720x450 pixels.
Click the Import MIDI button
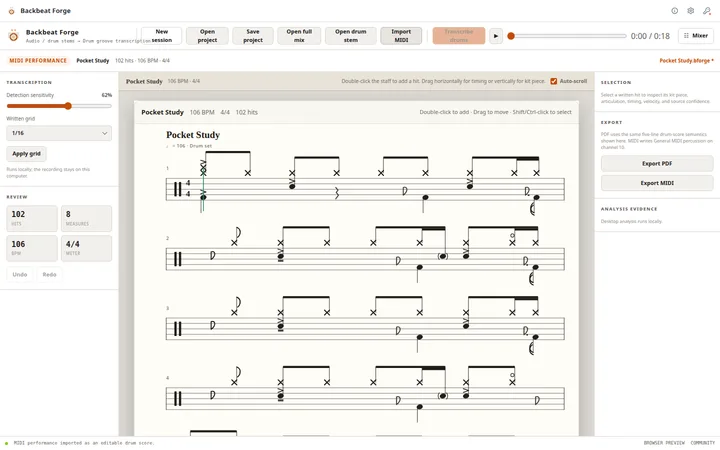click(x=401, y=36)
